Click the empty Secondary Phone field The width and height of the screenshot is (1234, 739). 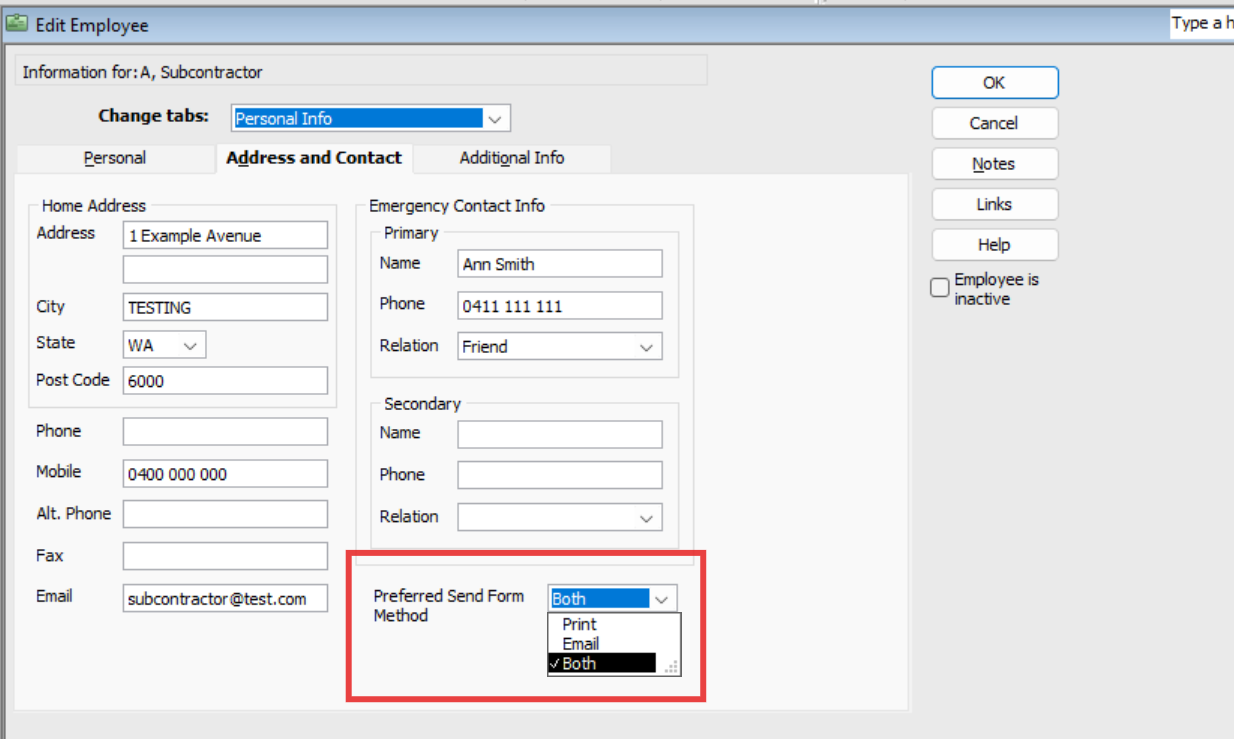click(560, 475)
